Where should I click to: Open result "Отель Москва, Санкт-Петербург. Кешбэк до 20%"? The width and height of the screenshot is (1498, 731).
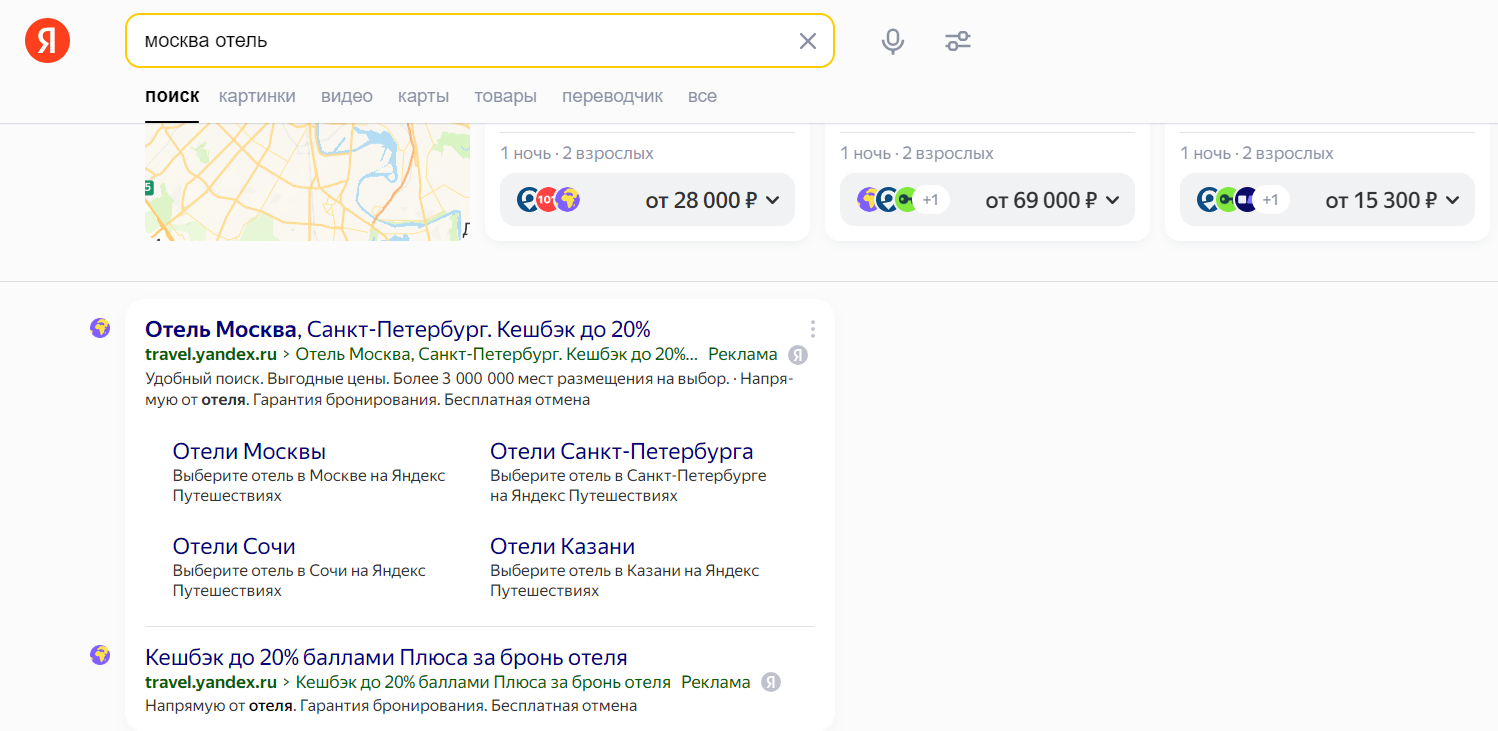(398, 329)
